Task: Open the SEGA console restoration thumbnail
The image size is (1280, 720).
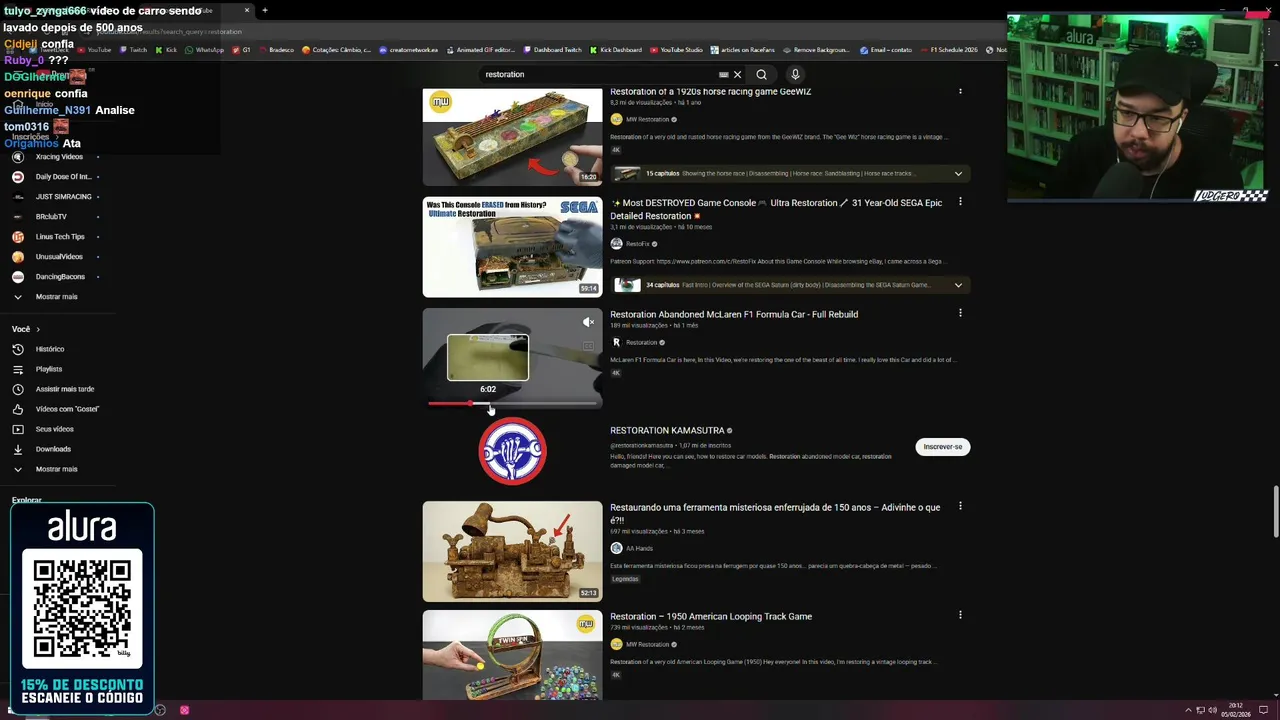Action: click(x=512, y=247)
